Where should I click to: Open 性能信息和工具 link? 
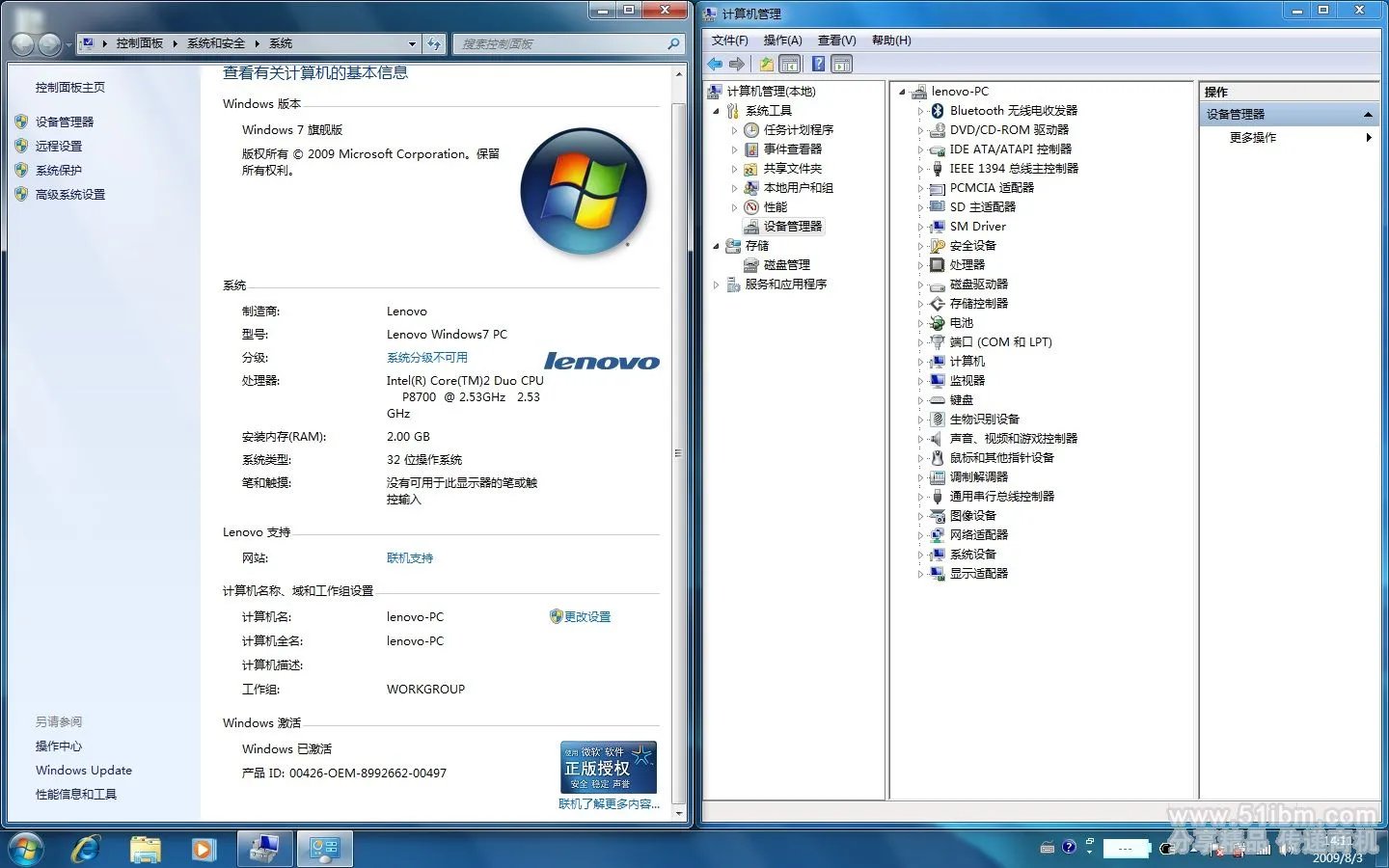coord(76,794)
